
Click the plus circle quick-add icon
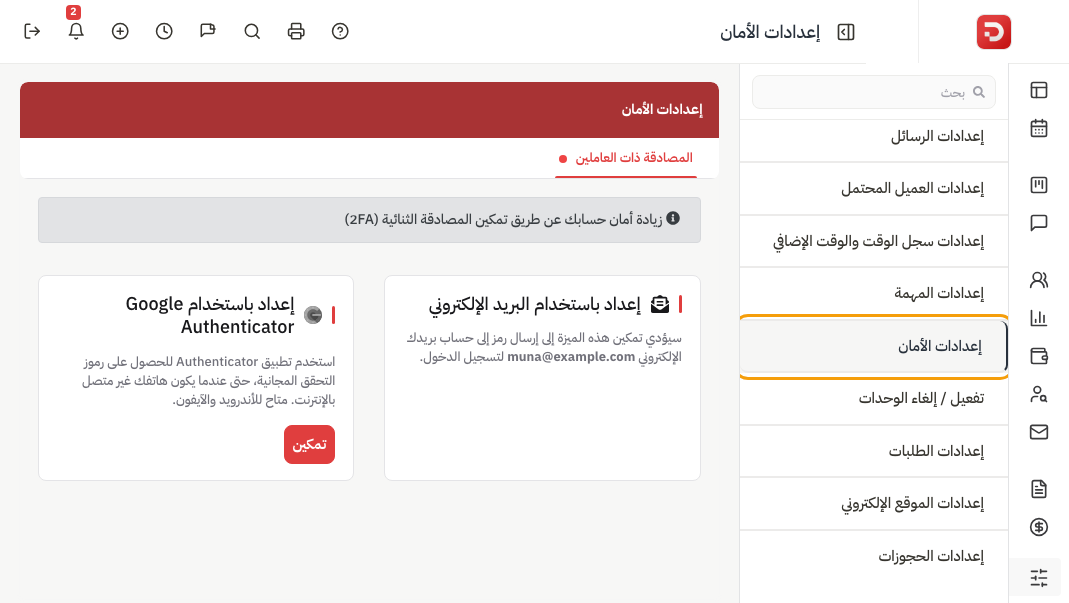click(120, 31)
